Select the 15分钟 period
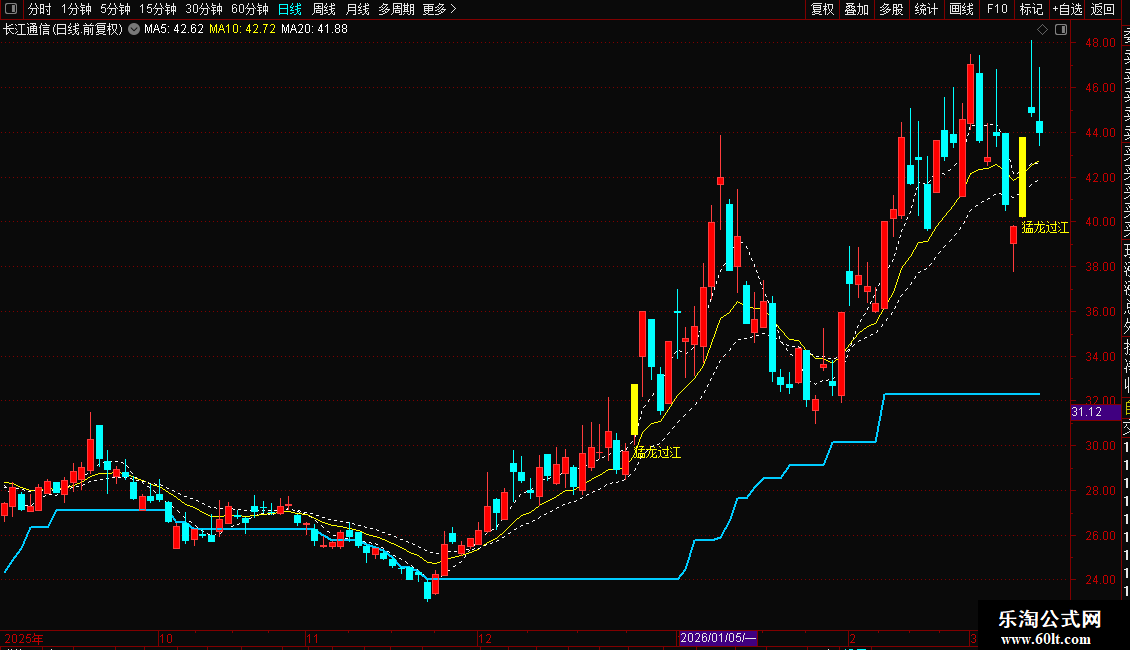The height and width of the screenshot is (650, 1130). [x=158, y=9]
